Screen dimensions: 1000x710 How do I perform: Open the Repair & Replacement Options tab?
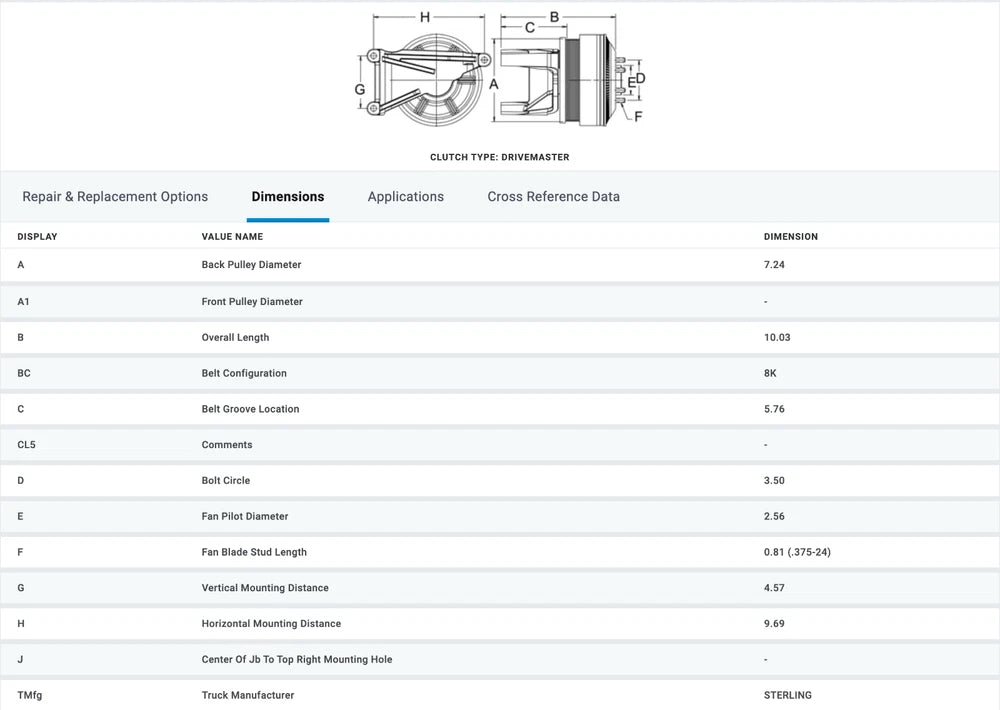click(x=115, y=197)
